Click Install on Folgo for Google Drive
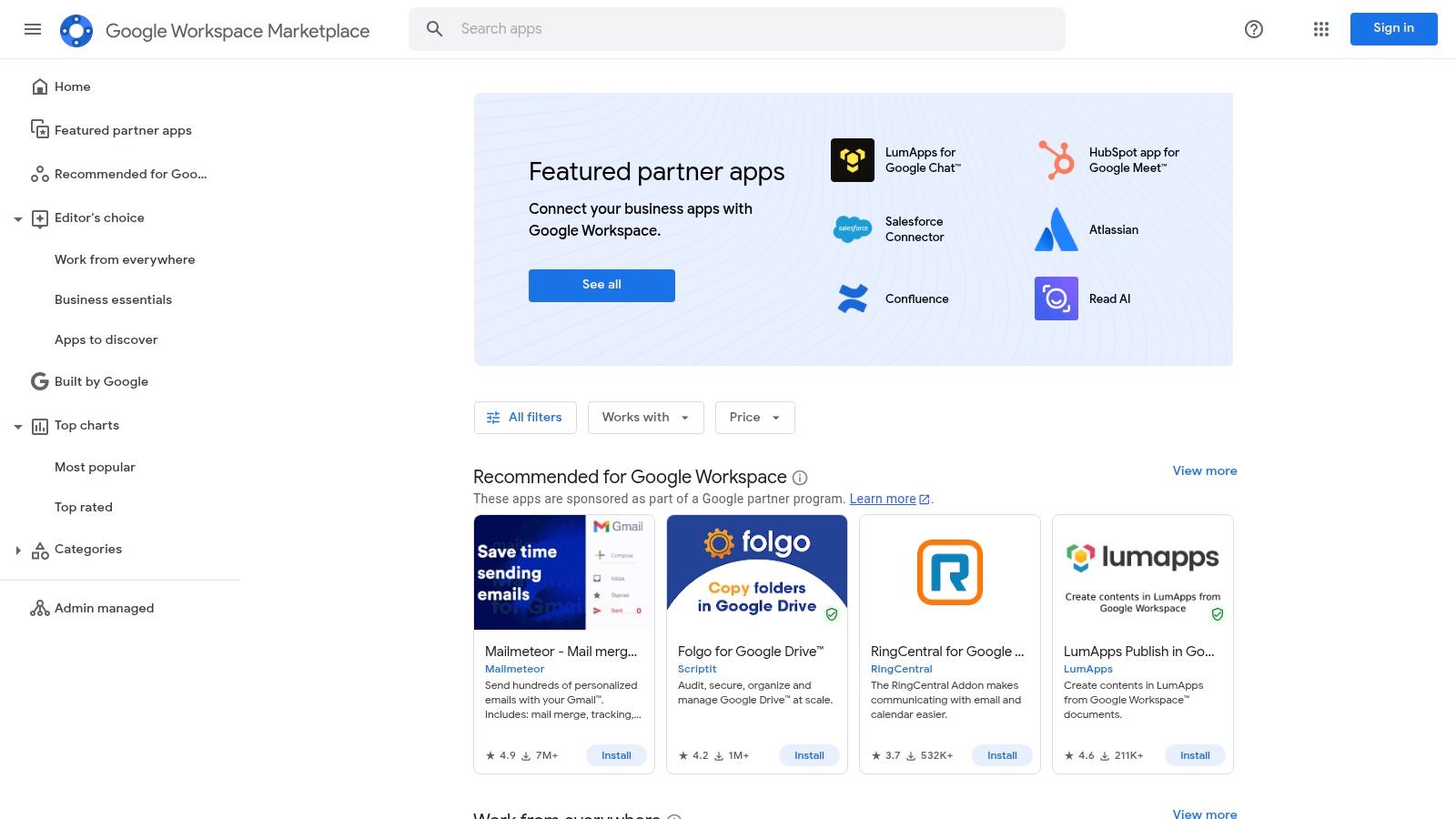Screen dimensions: 1456x819 (808, 755)
